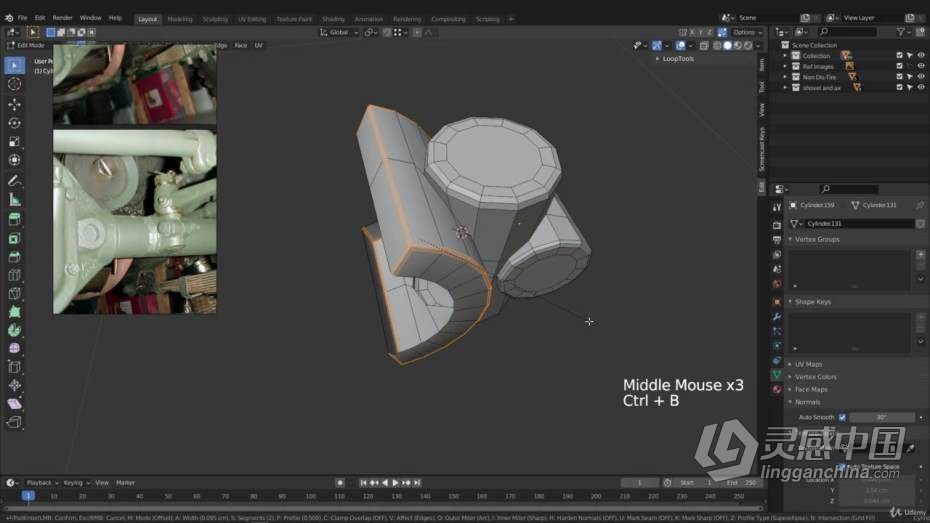Open the Object Data mesh properties tab

point(777,375)
